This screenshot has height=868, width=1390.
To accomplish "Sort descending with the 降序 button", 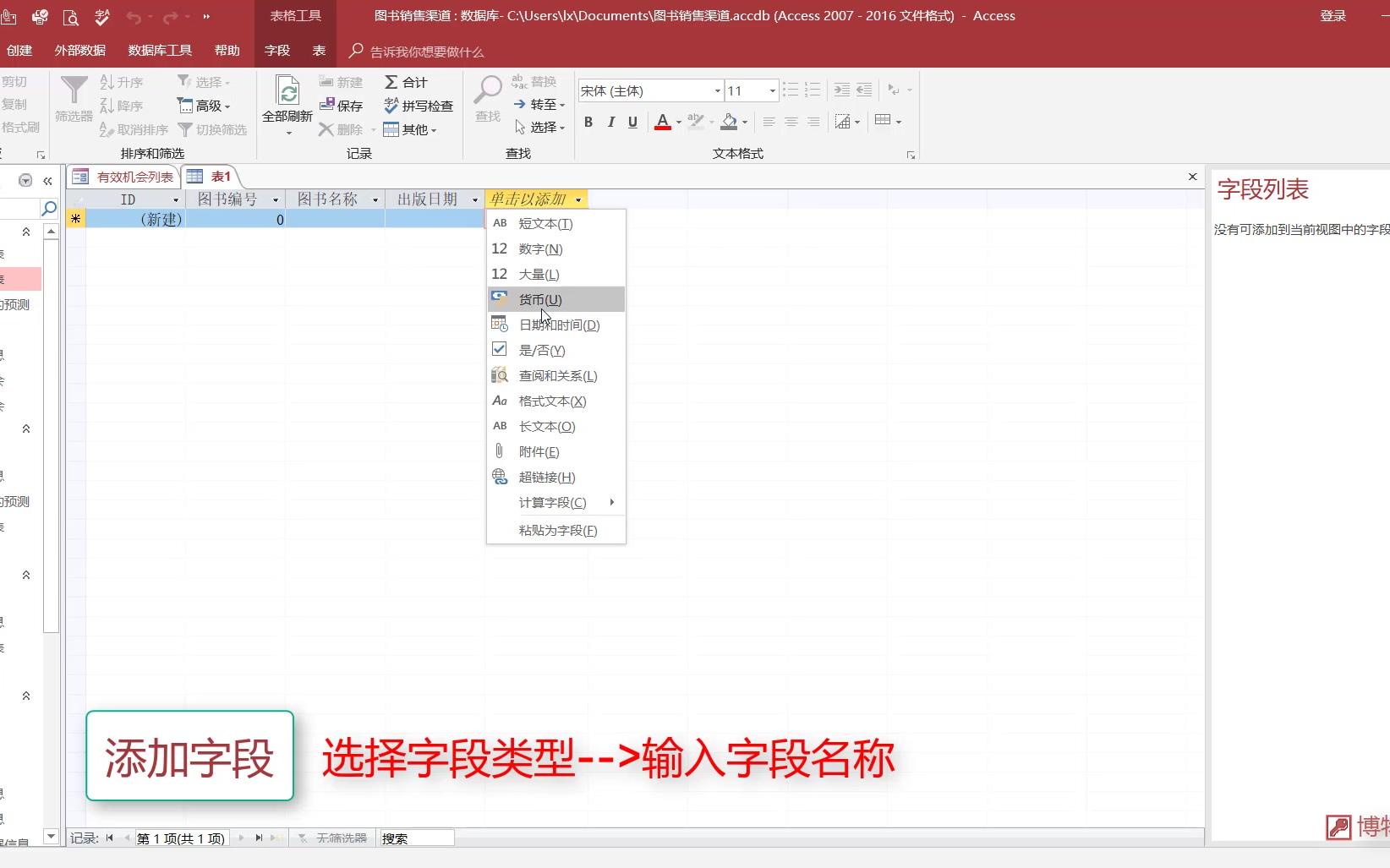I will 121,106.
